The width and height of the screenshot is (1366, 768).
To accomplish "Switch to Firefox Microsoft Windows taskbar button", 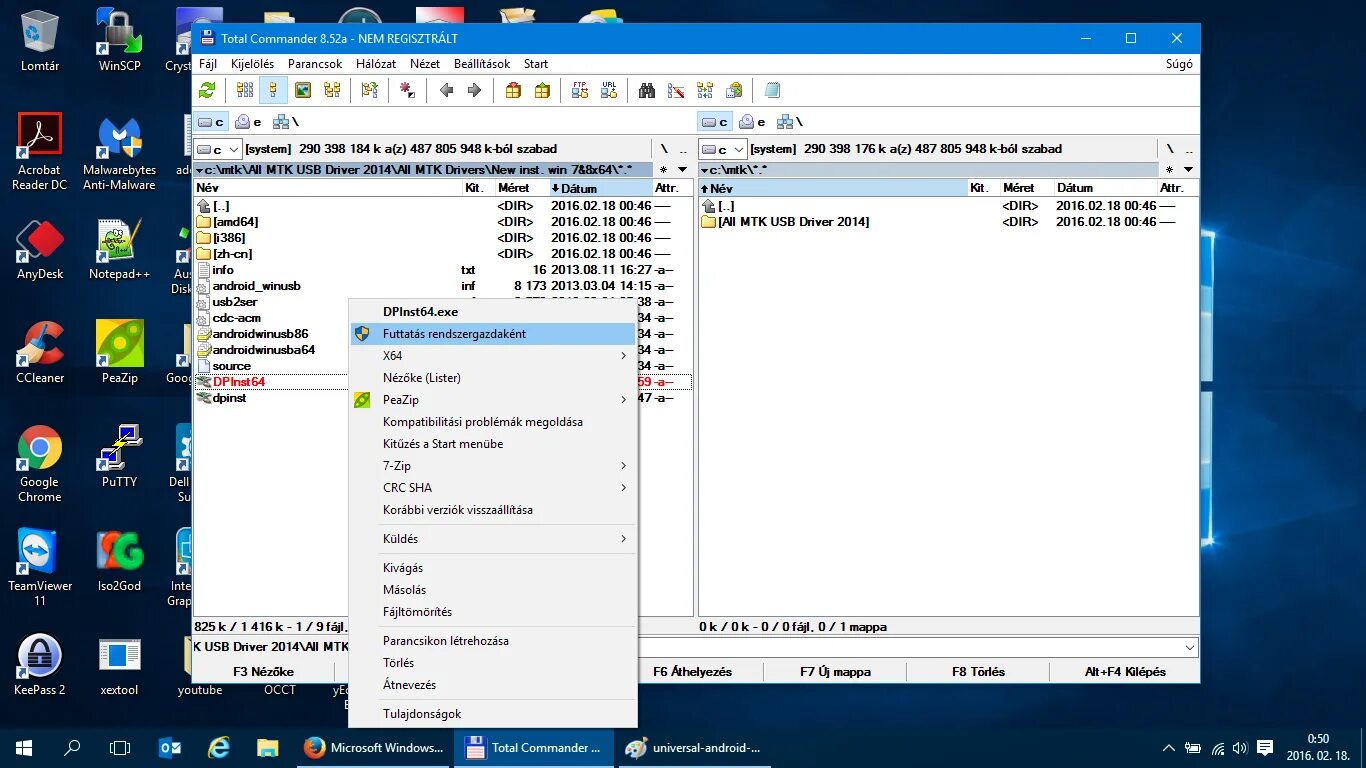I will (x=375, y=747).
